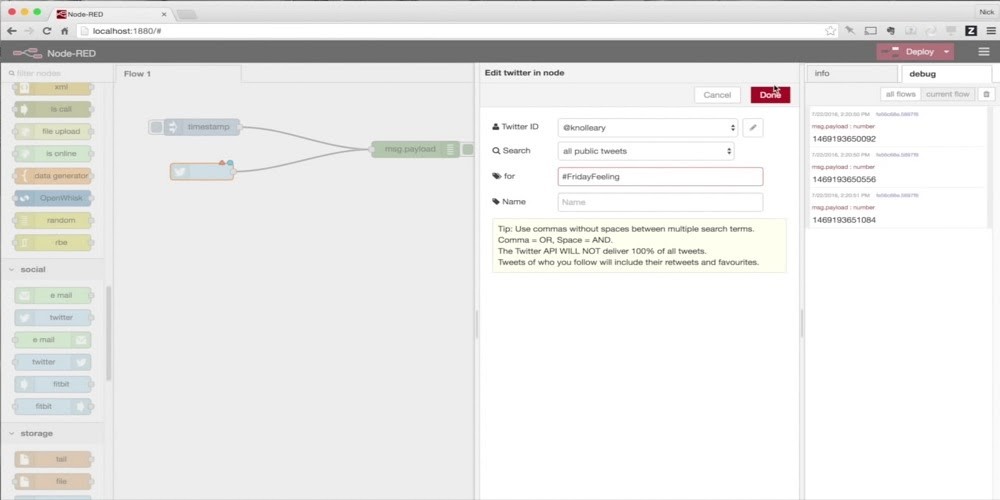This screenshot has height=500, width=1000.
Task: Click the browser reload icon
Action: pos(46,31)
